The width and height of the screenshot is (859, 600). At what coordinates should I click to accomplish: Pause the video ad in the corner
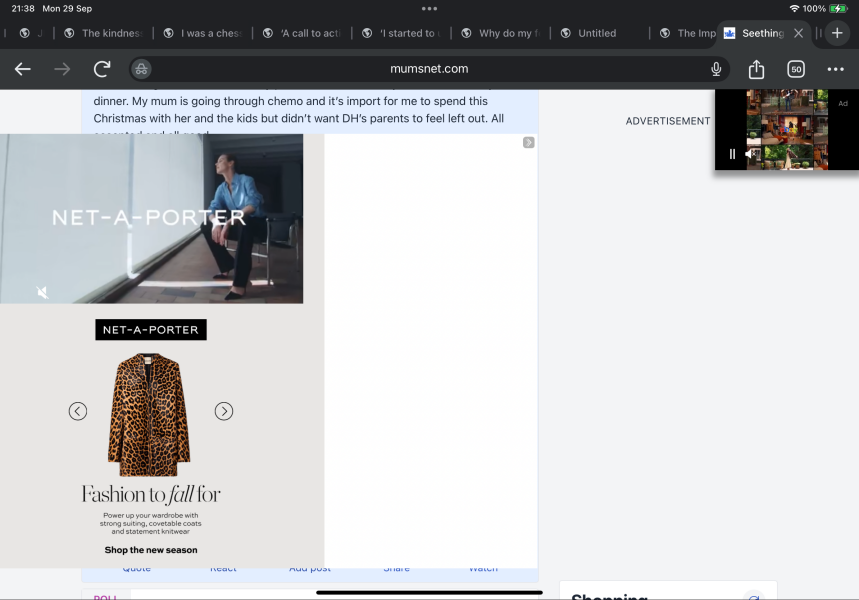pos(731,154)
